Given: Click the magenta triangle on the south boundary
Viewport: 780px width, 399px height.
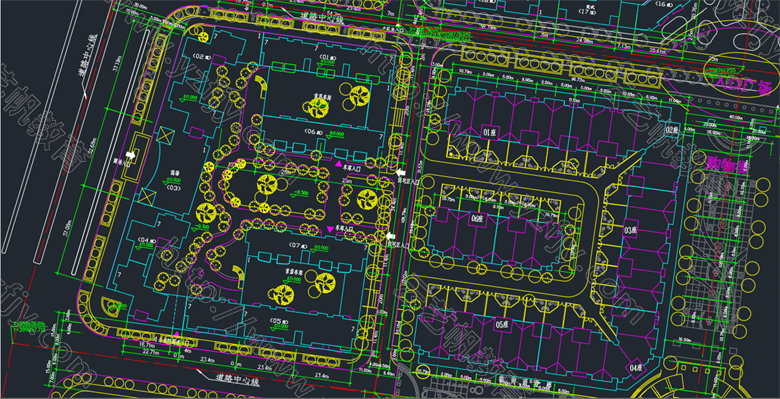Looking at the screenshot, I should click(176, 333).
